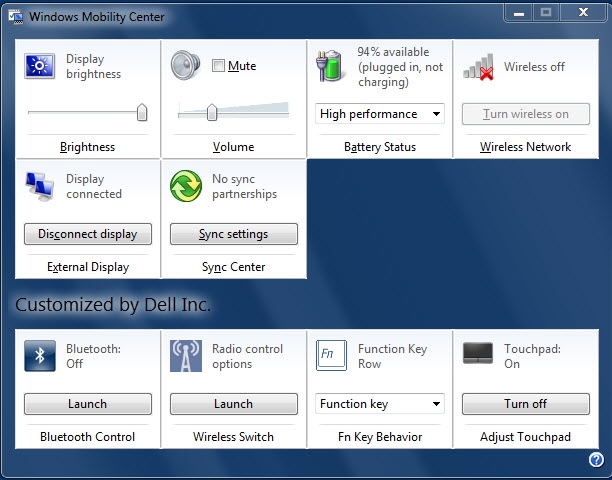Click the Bluetooth logo icon
612x480 pixels.
tap(40, 356)
